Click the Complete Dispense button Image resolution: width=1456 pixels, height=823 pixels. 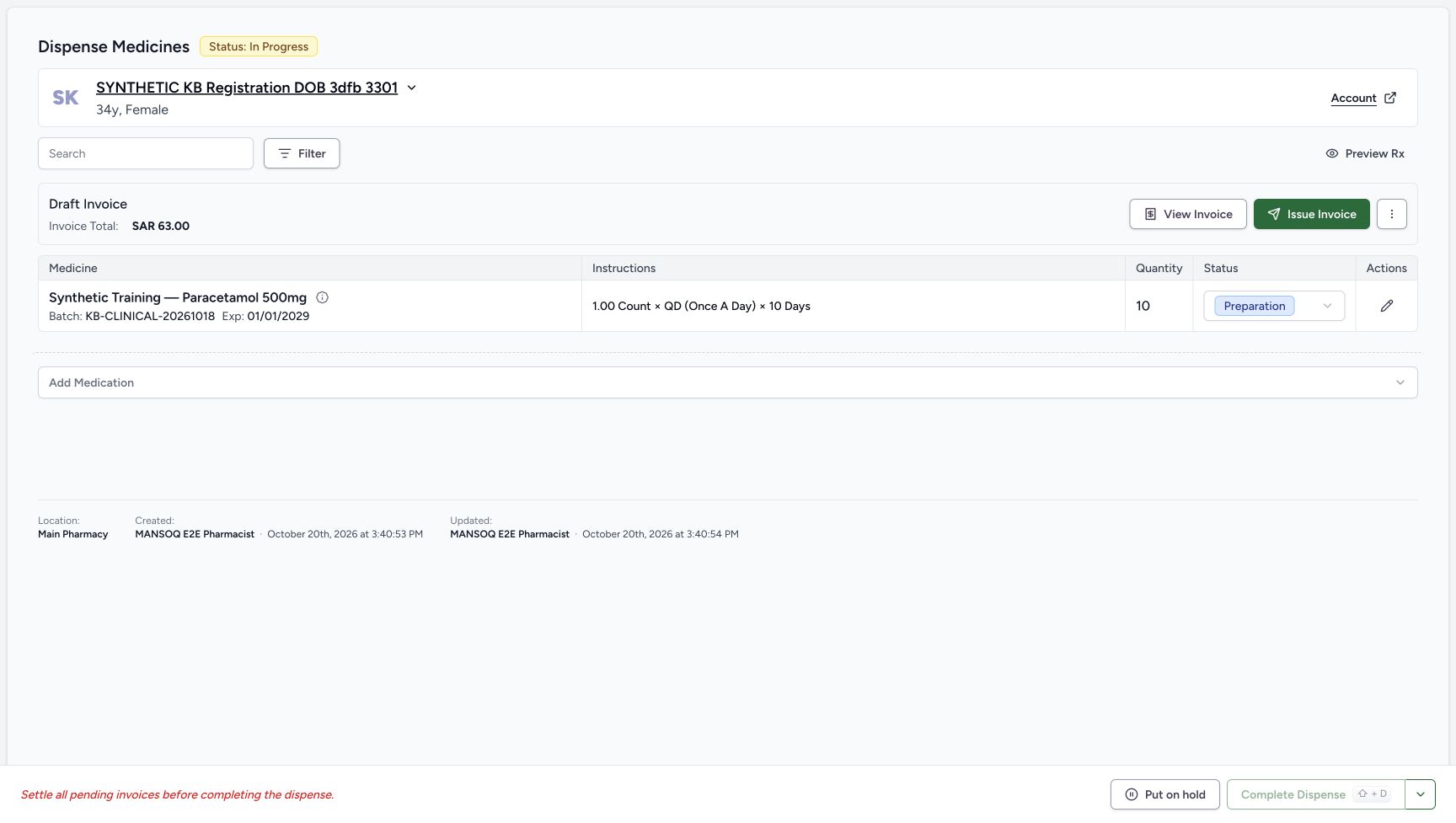pos(1316,794)
